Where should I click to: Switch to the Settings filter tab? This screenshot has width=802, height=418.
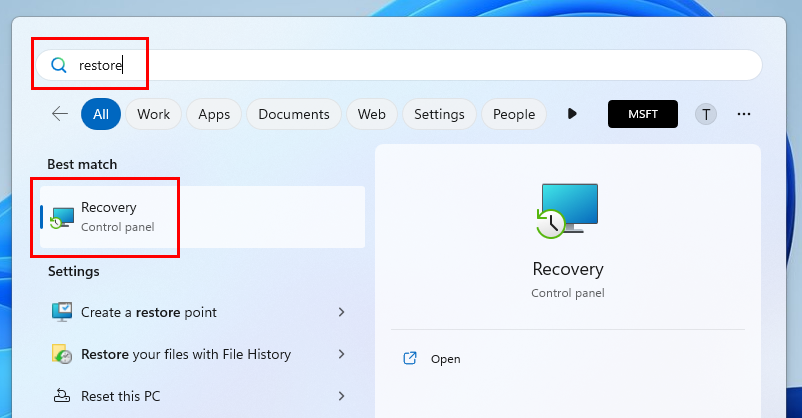point(439,114)
